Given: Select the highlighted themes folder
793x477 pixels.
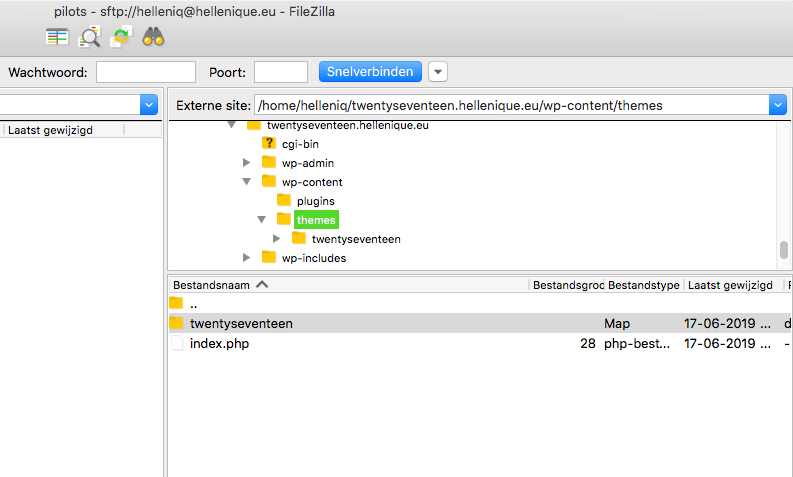Looking at the screenshot, I should coord(316,220).
